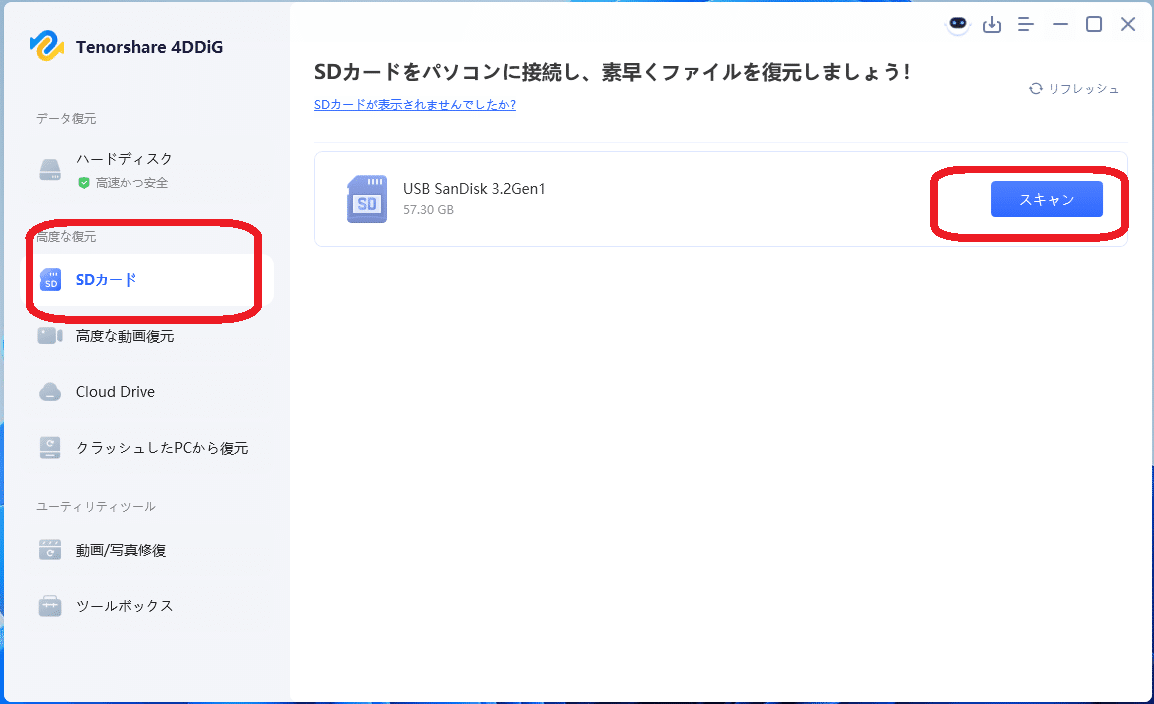Click the SD card icon in the sidebar
This screenshot has width=1154, height=704.
[x=49, y=280]
